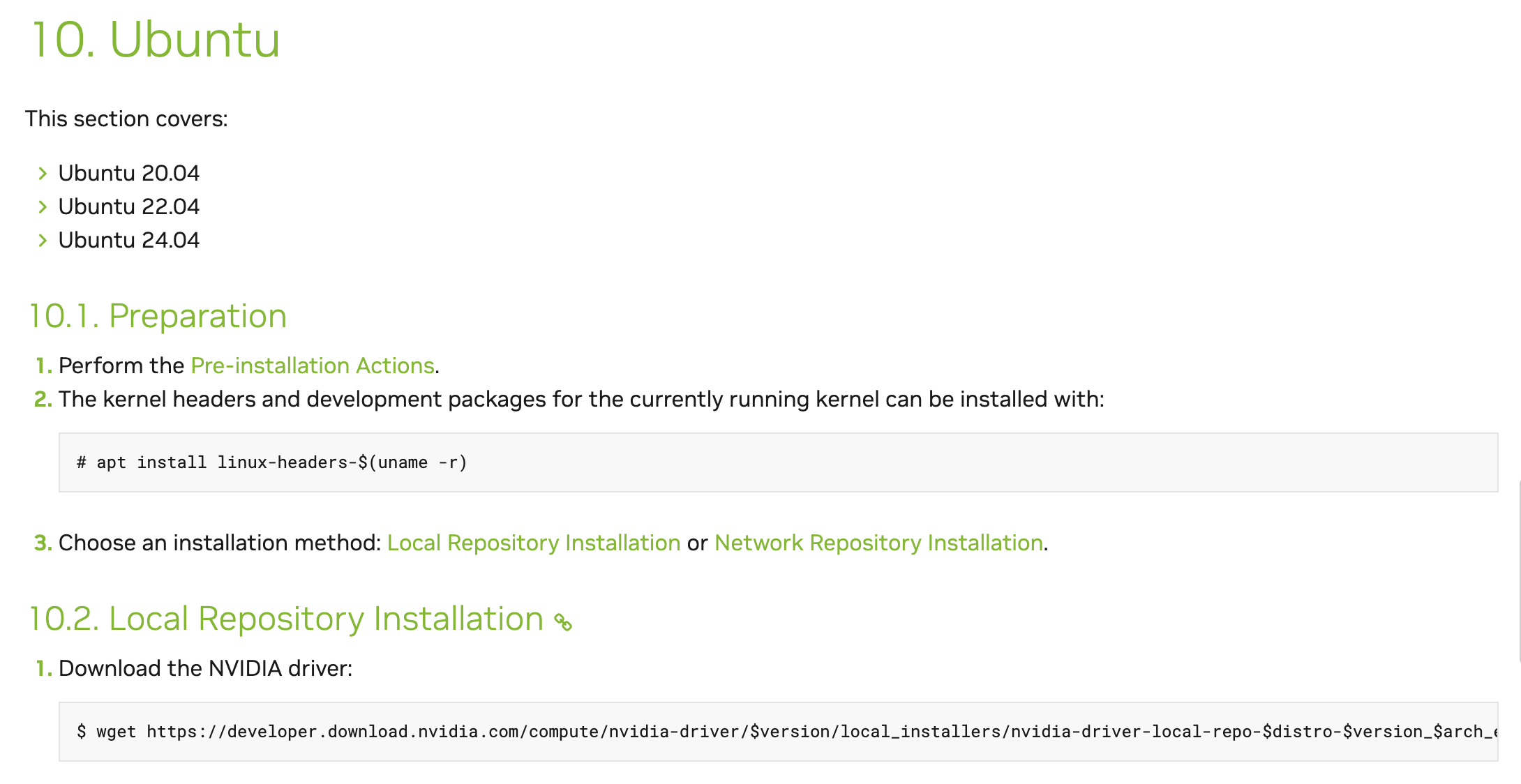Click the chevron bullet before Ubuntu 24.04

pos(43,240)
